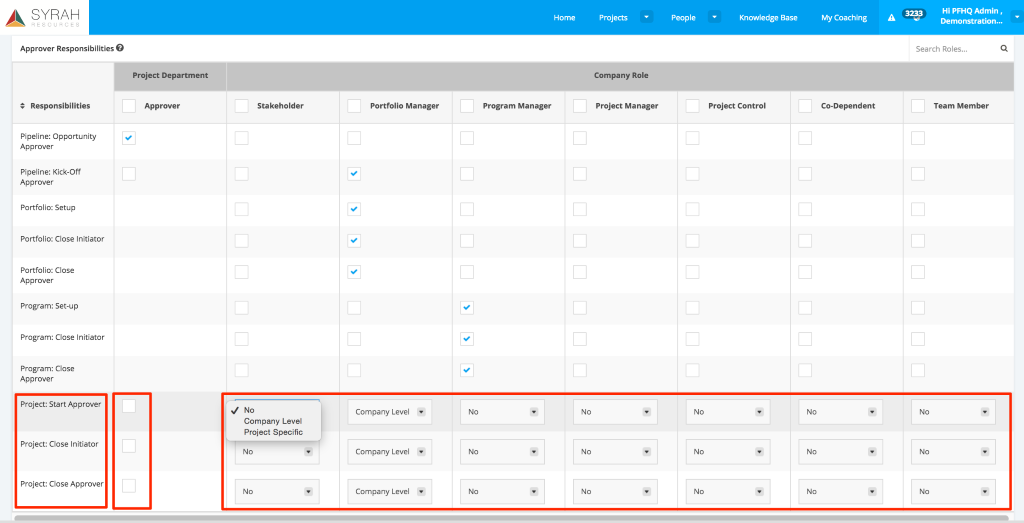1024x523 pixels.
Task: Open the People menu dropdown arrow
Action: [714, 18]
